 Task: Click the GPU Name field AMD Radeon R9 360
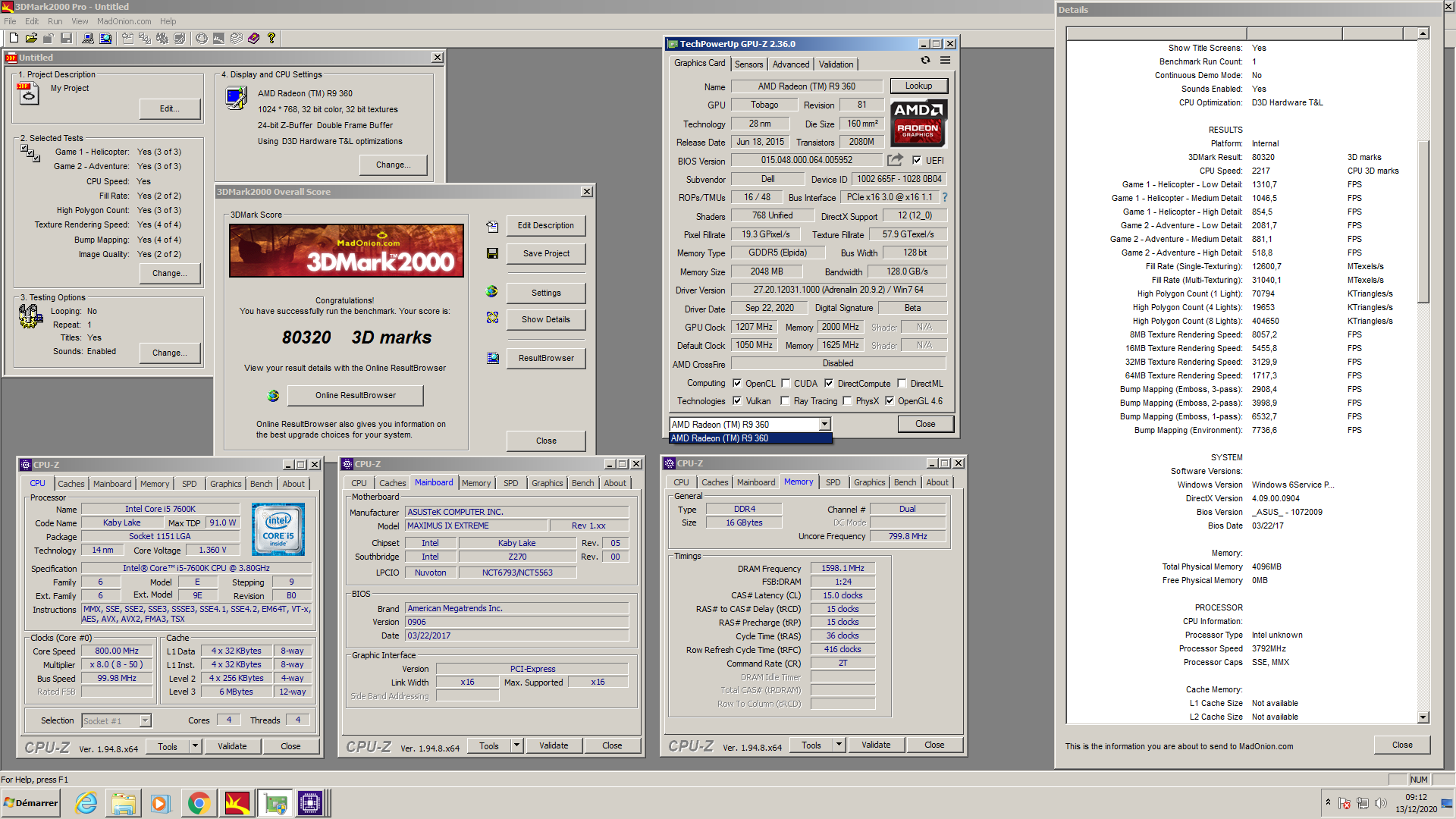(806, 86)
